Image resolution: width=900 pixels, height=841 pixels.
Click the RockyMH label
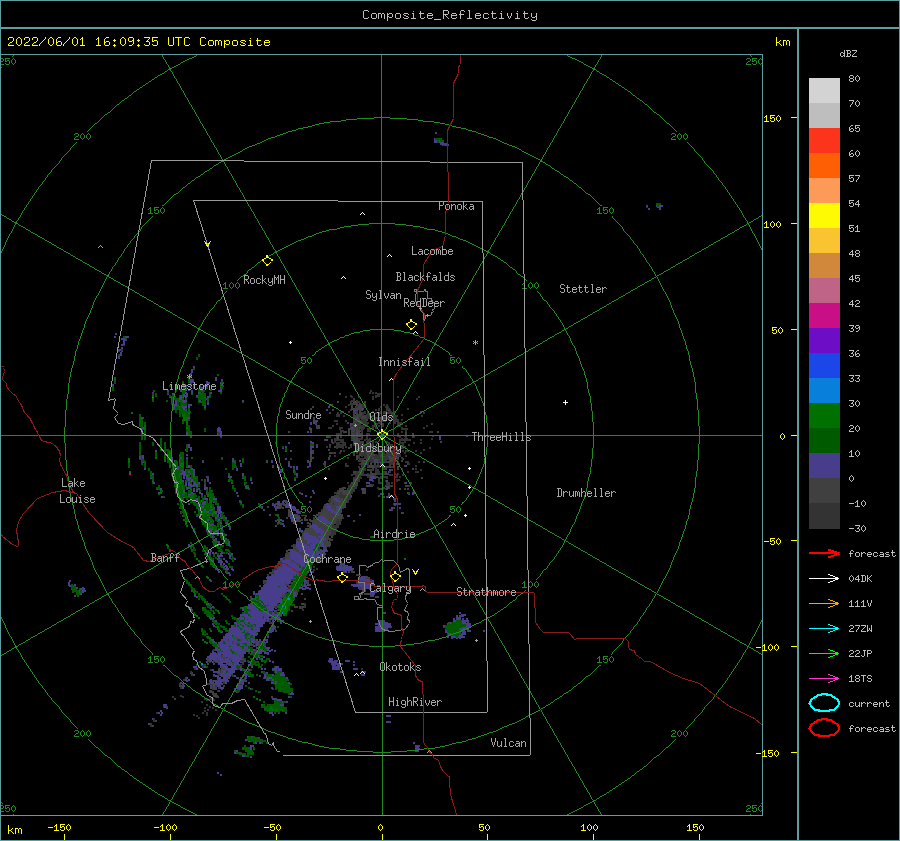pos(264,280)
